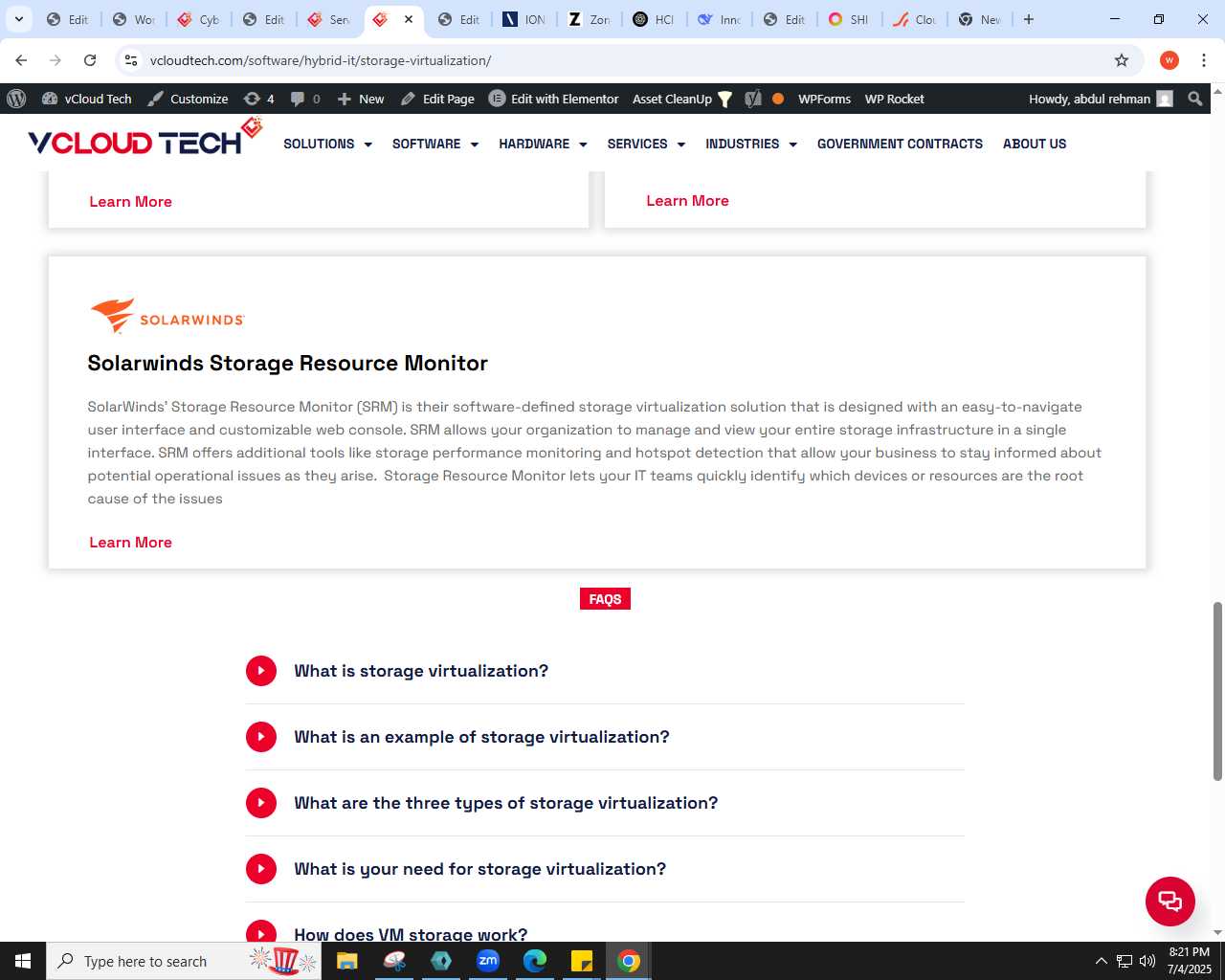Click Edit Page in admin bar
1225x980 pixels.
(x=437, y=99)
